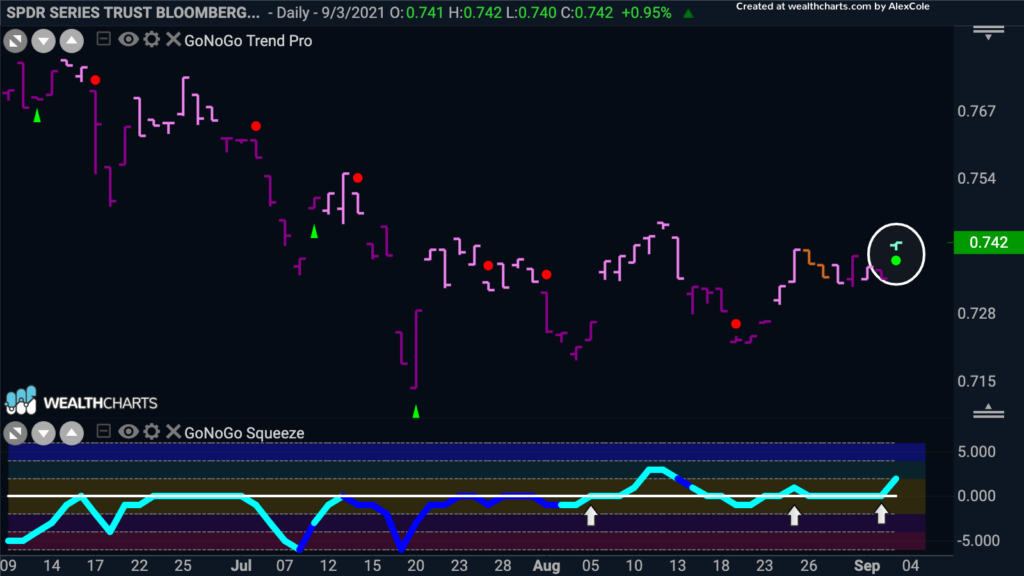The height and width of the screenshot is (576, 1024).
Task: Remove the GoNoGo Squeeze indicator
Action: tap(173, 432)
